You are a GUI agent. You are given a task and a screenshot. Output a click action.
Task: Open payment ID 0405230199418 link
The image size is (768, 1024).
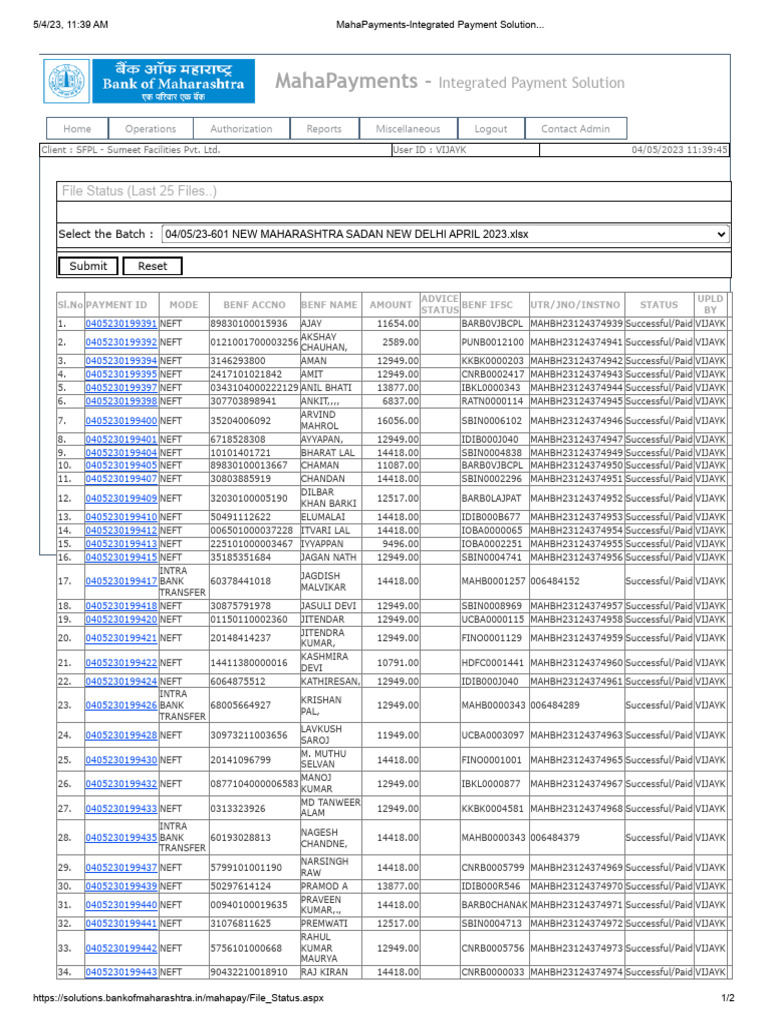(x=121, y=606)
